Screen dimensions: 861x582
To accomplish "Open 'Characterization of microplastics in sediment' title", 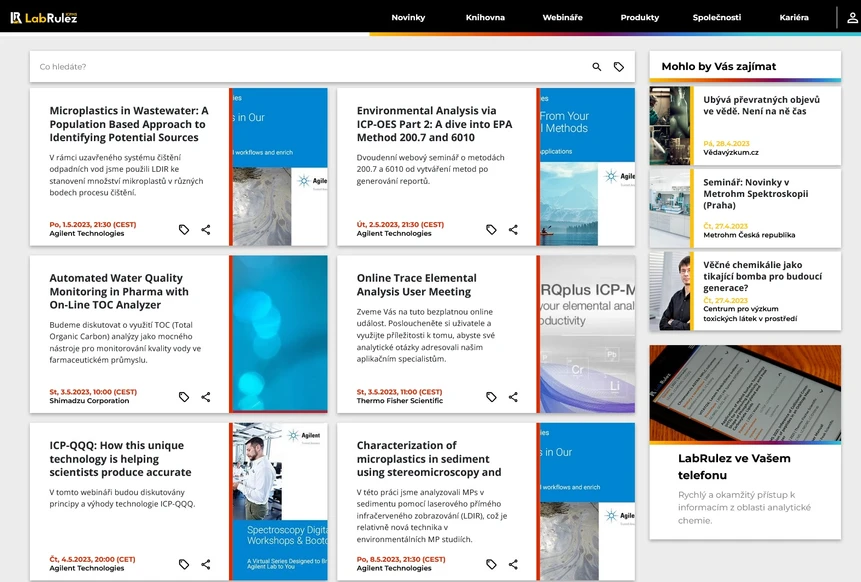I will point(429,458).
